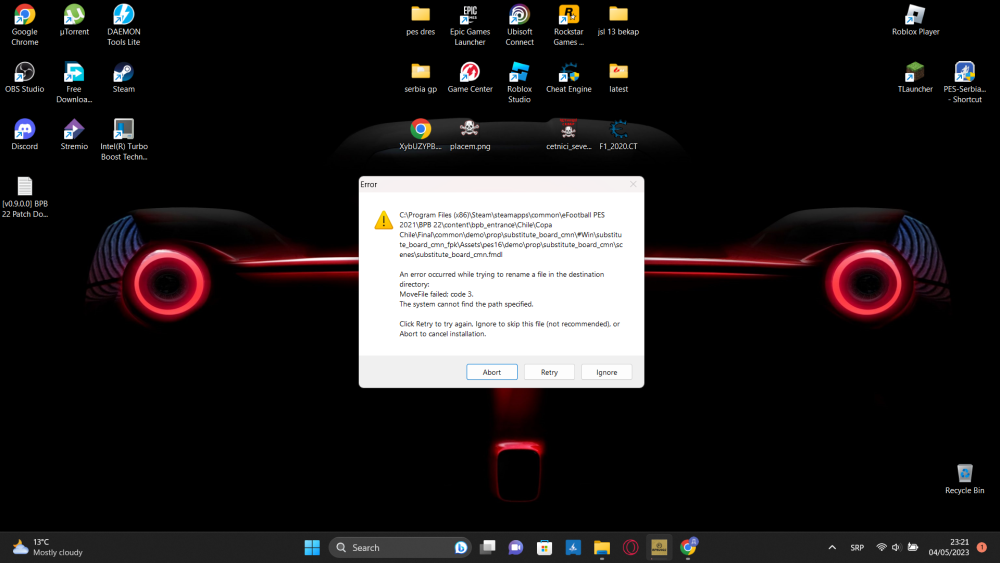
Task: Click Ignore to skip this file
Action: [607, 372]
